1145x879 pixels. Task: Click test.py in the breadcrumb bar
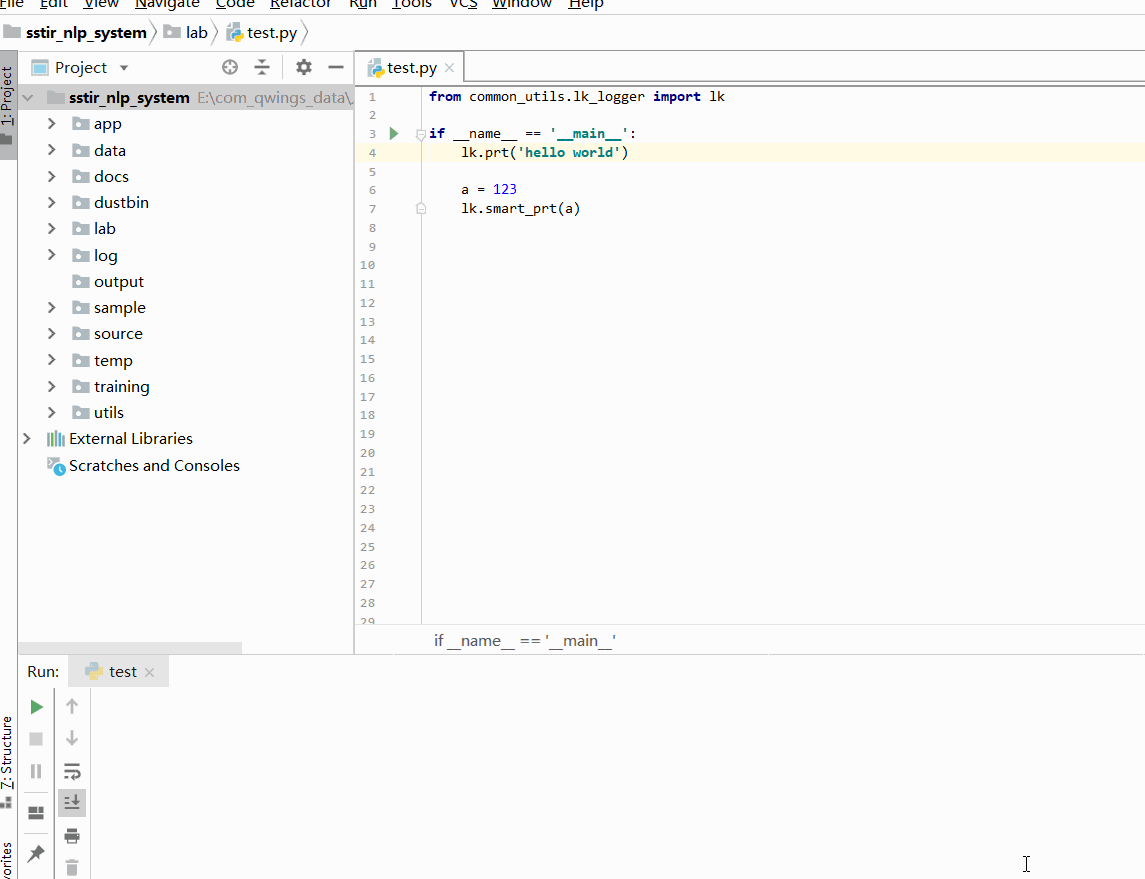pyautogui.click(x=262, y=33)
